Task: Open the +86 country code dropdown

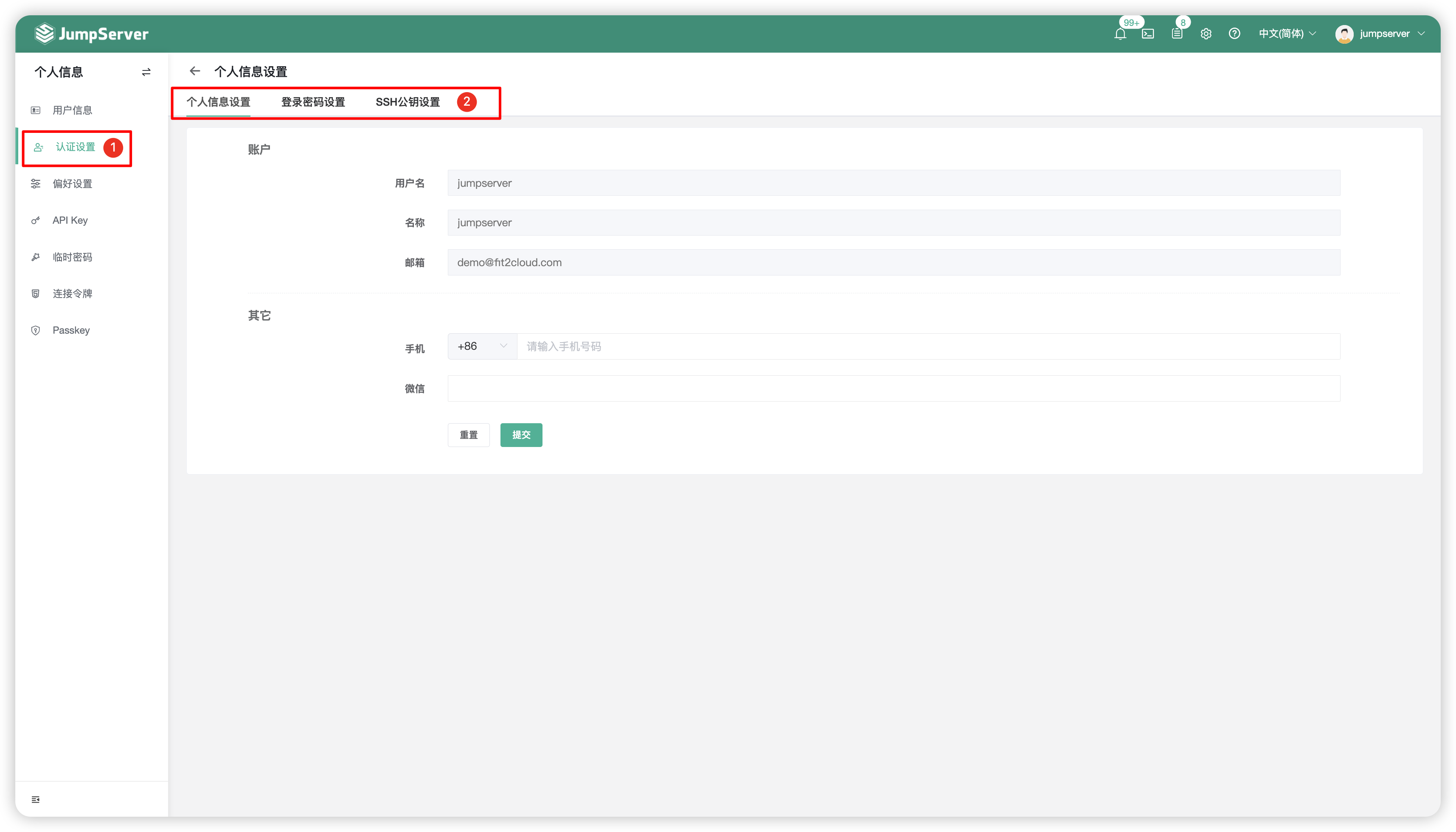Action: [482, 346]
